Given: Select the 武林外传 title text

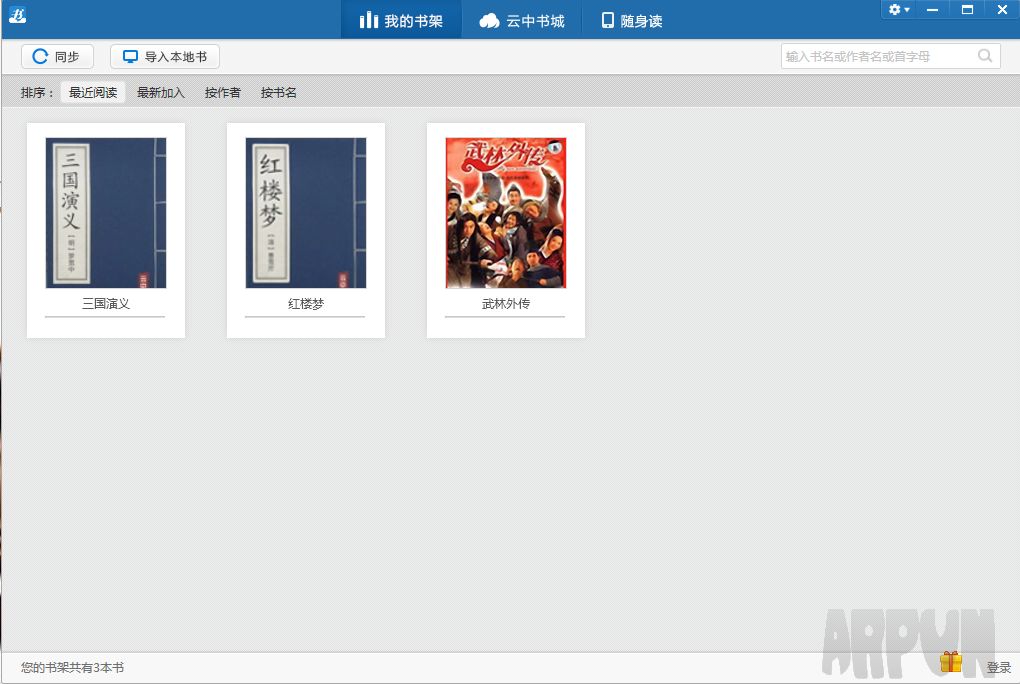Looking at the screenshot, I should coord(506,304).
